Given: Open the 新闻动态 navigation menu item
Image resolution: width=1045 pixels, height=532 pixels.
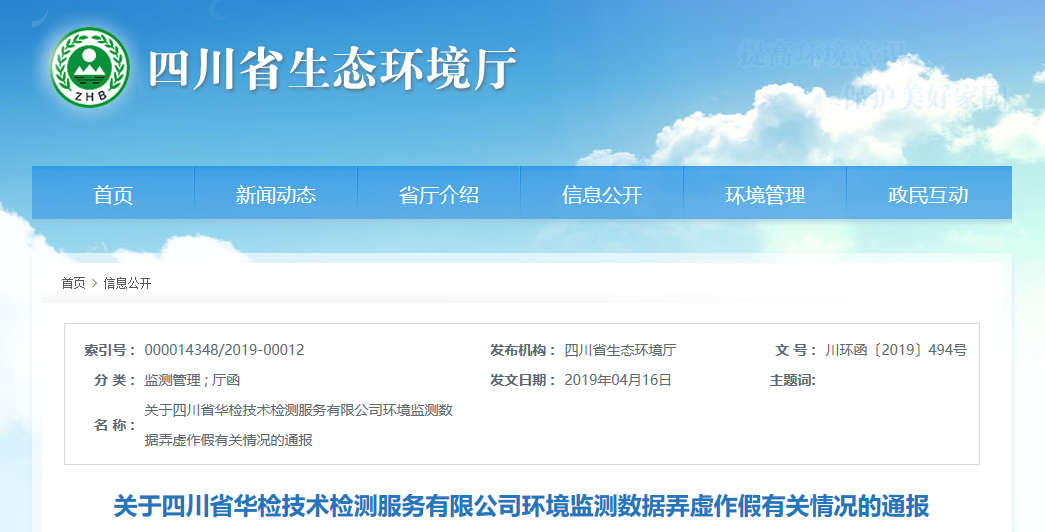Looking at the screenshot, I should click(x=276, y=195).
